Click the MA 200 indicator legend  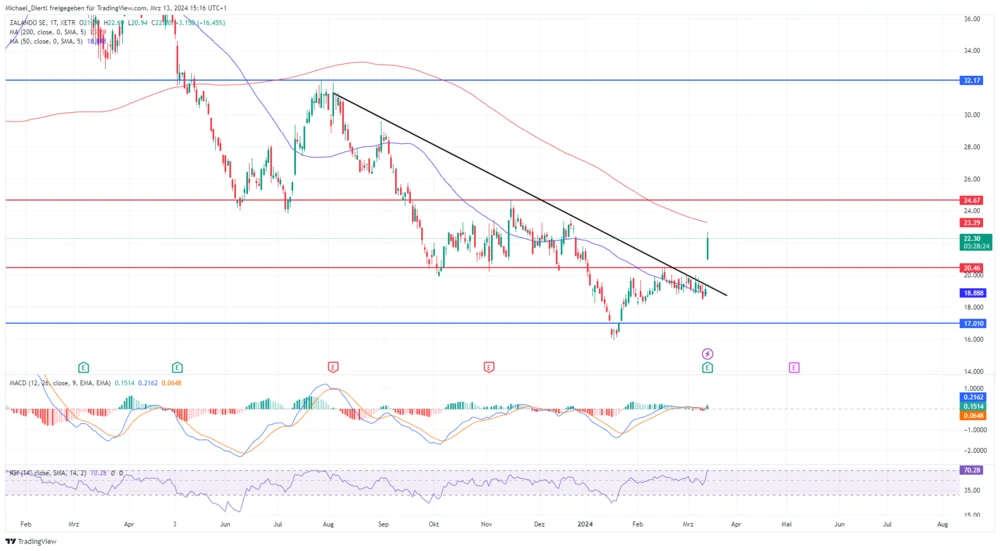45,32
